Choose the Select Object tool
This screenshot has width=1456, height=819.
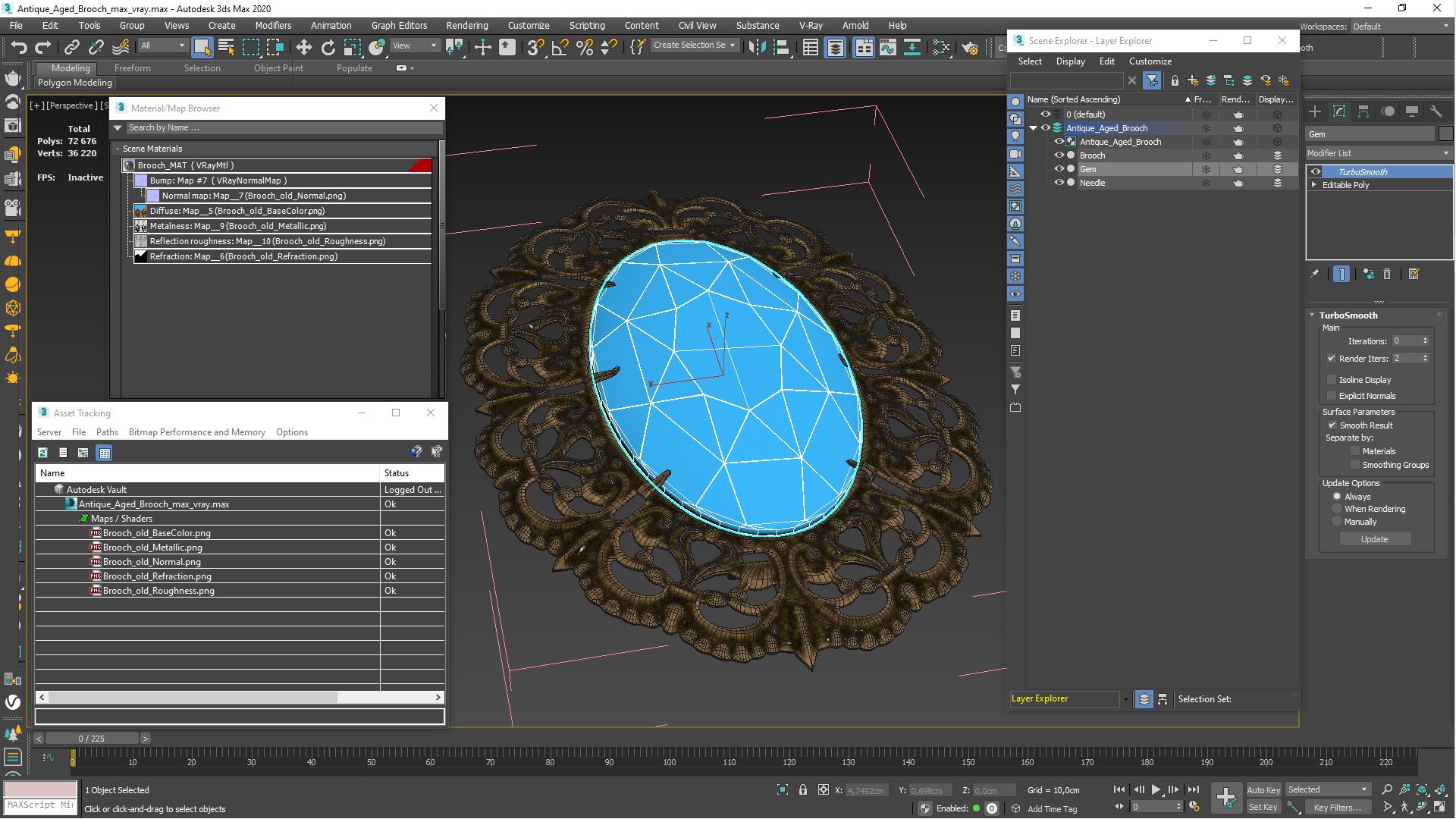202,47
